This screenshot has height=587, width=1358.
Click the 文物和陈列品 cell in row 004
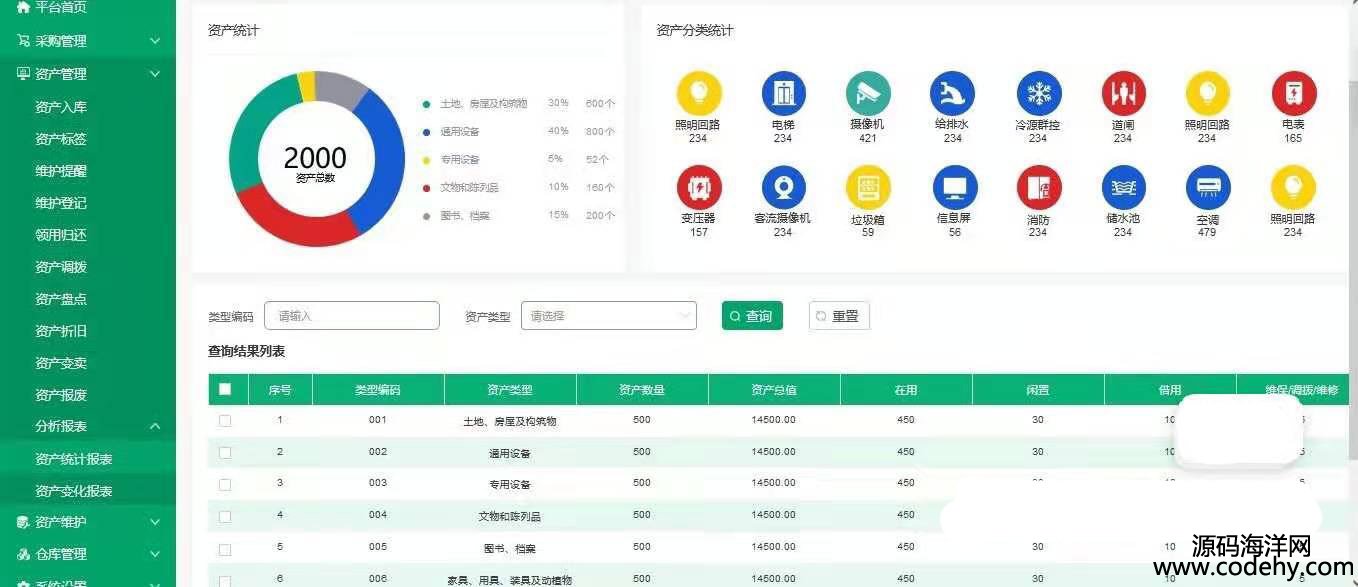coord(510,516)
